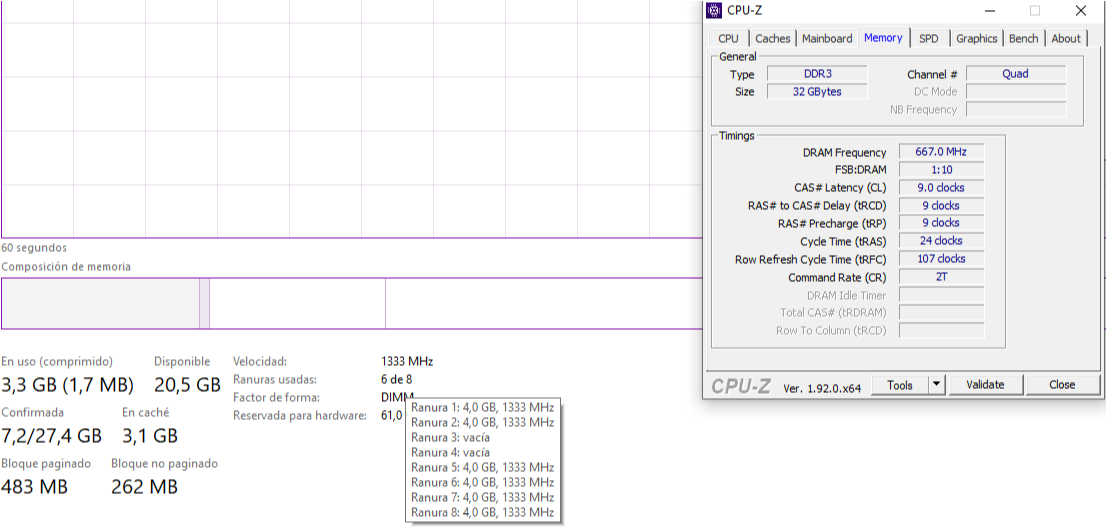
Task: Click the 'Ranuras usadas:' label
Action: pyautogui.click(x=275, y=380)
